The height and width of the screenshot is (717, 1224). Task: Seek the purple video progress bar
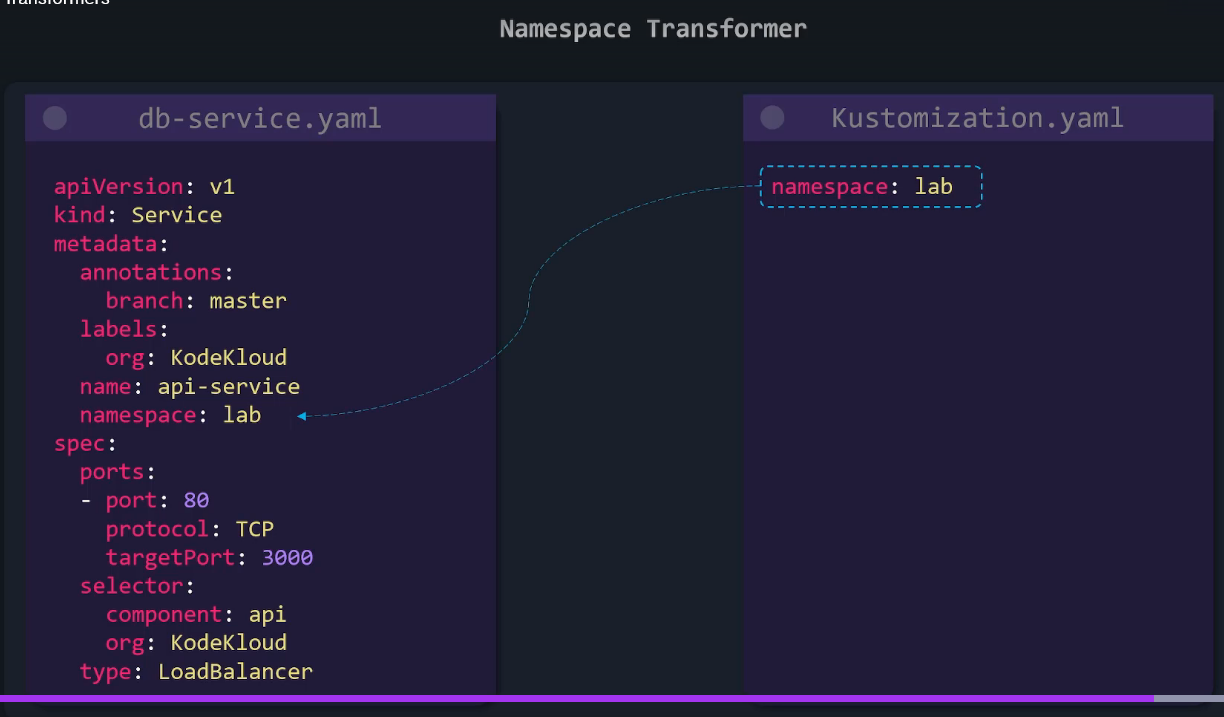click(x=576, y=698)
